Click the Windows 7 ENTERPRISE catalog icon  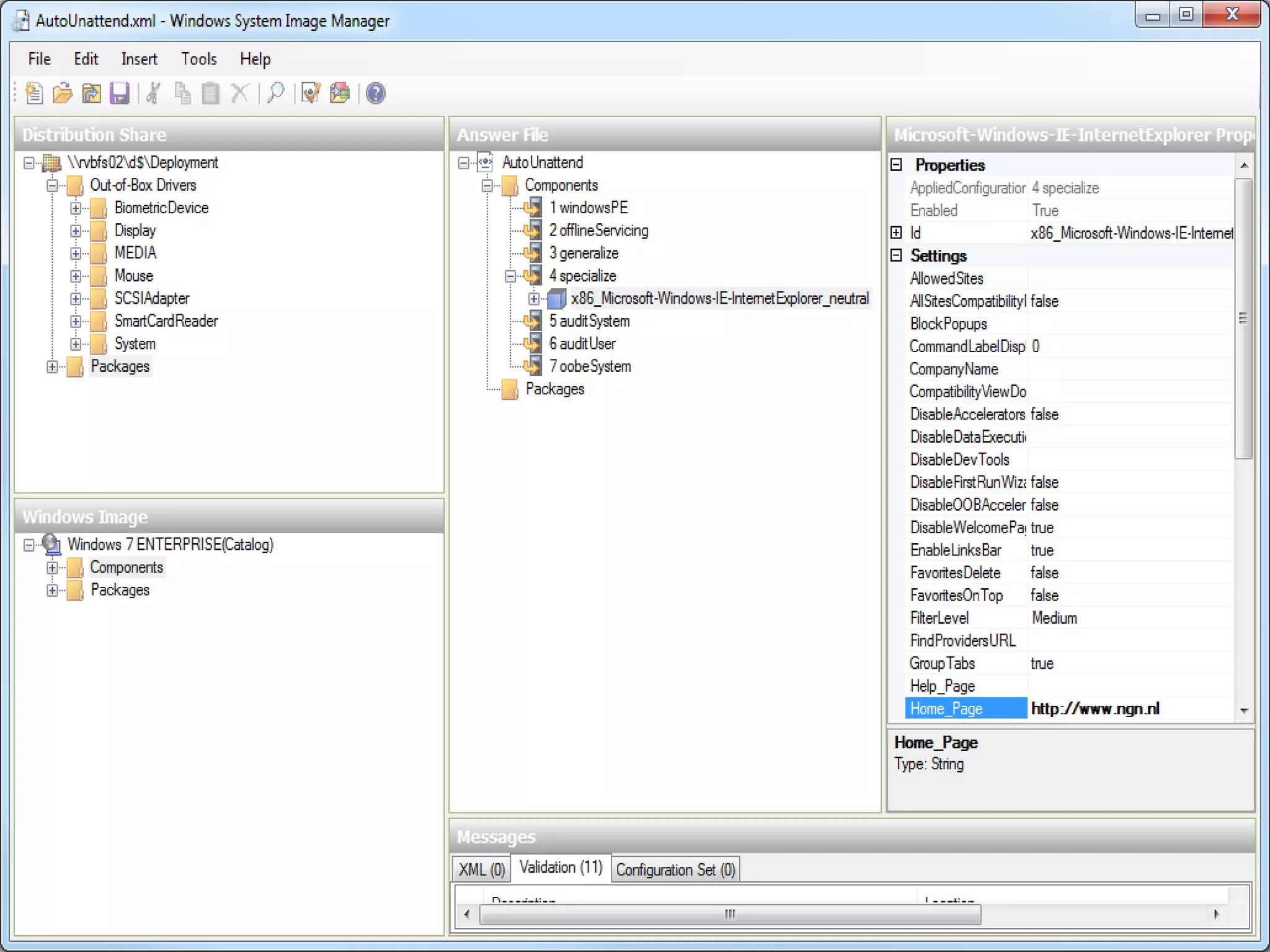tap(51, 544)
